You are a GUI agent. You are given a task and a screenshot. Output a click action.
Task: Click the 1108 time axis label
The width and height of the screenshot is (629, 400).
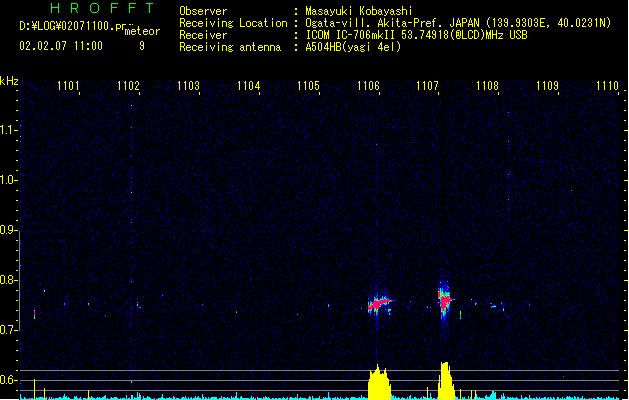click(x=487, y=85)
